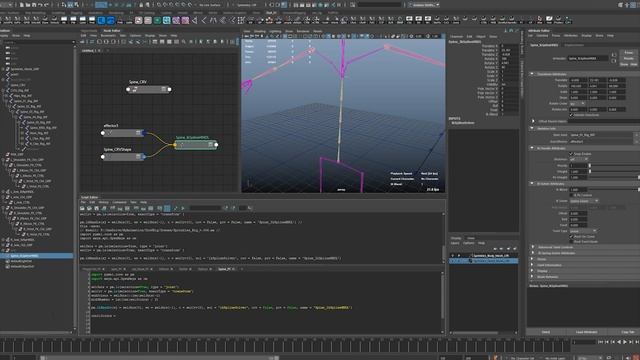Select the Spine_CRV node in Node Editor

click(149, 89)
